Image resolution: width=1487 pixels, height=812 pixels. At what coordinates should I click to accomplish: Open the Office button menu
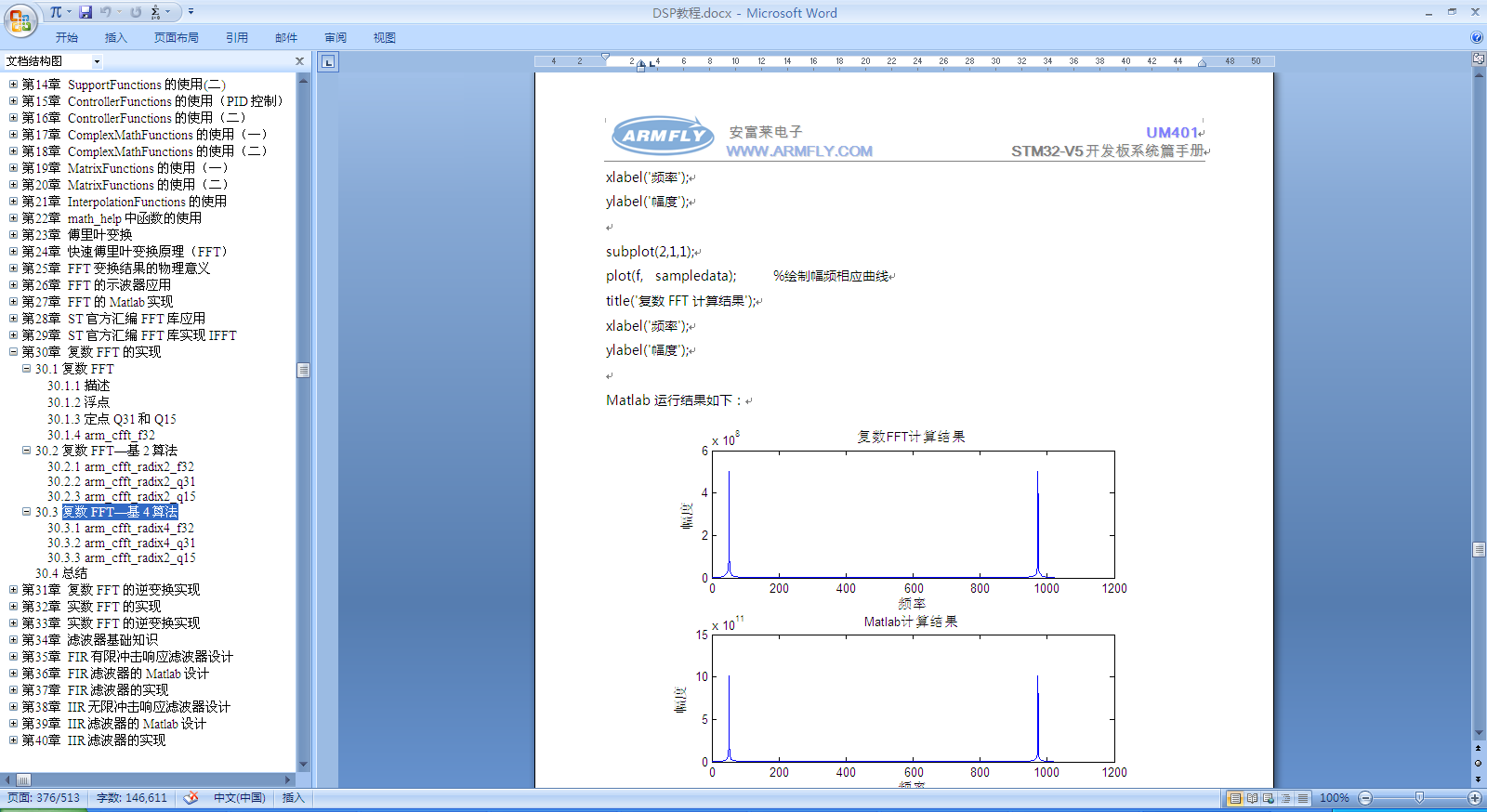tap(20, 20)
